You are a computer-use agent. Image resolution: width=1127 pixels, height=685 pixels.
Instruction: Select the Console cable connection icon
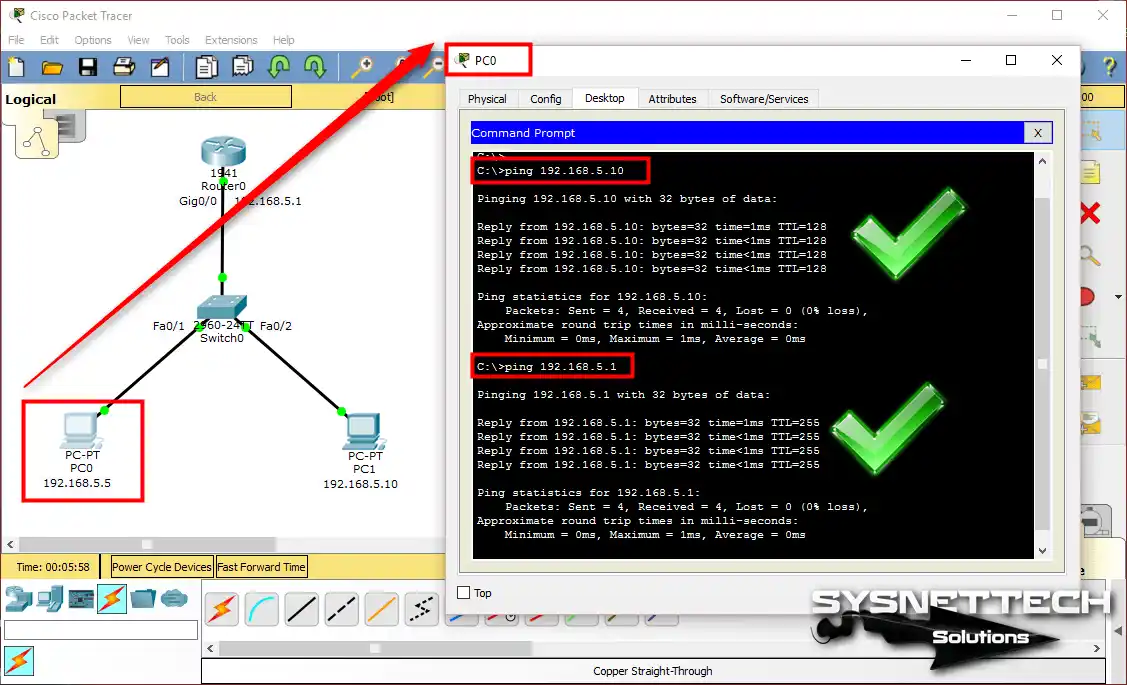(262, 609)
